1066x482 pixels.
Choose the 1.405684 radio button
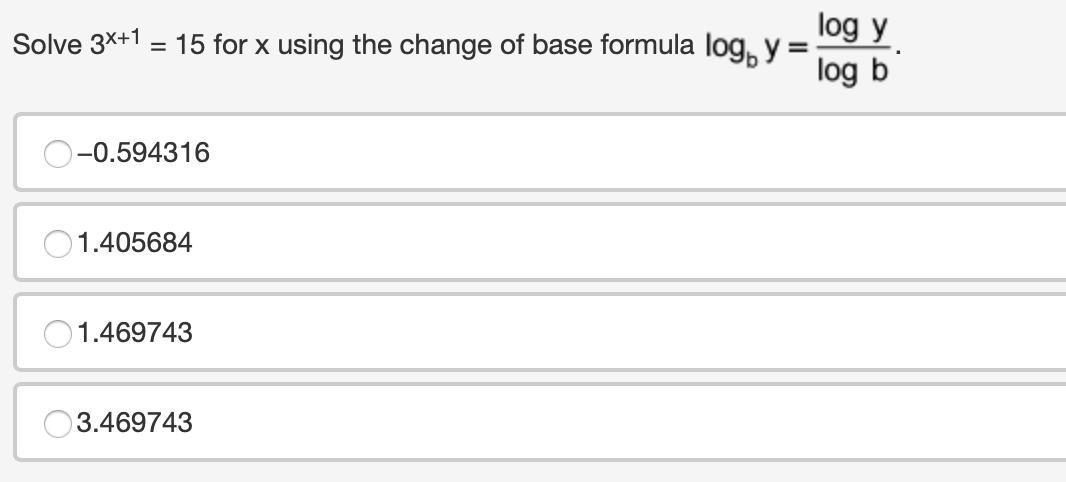[x=57, y=243]
